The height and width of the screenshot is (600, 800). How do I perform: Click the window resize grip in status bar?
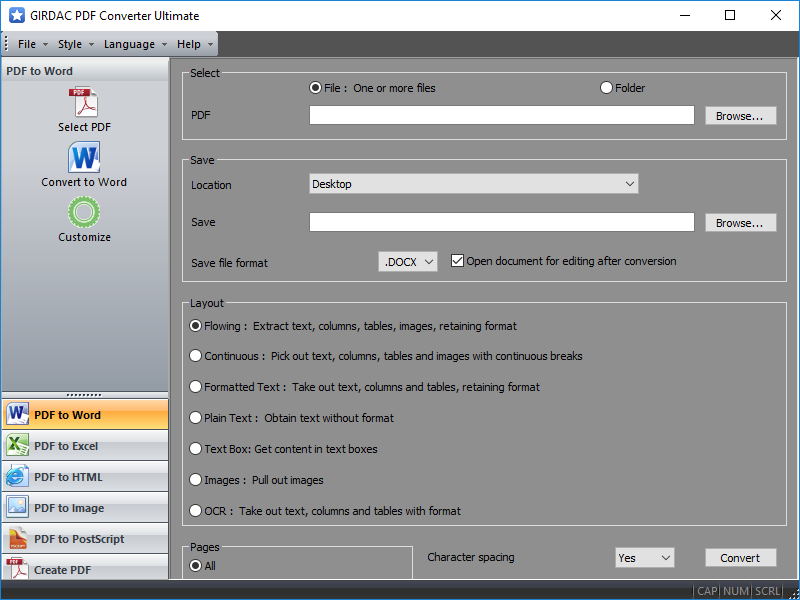pyautogui.click(x=792, y=592)
